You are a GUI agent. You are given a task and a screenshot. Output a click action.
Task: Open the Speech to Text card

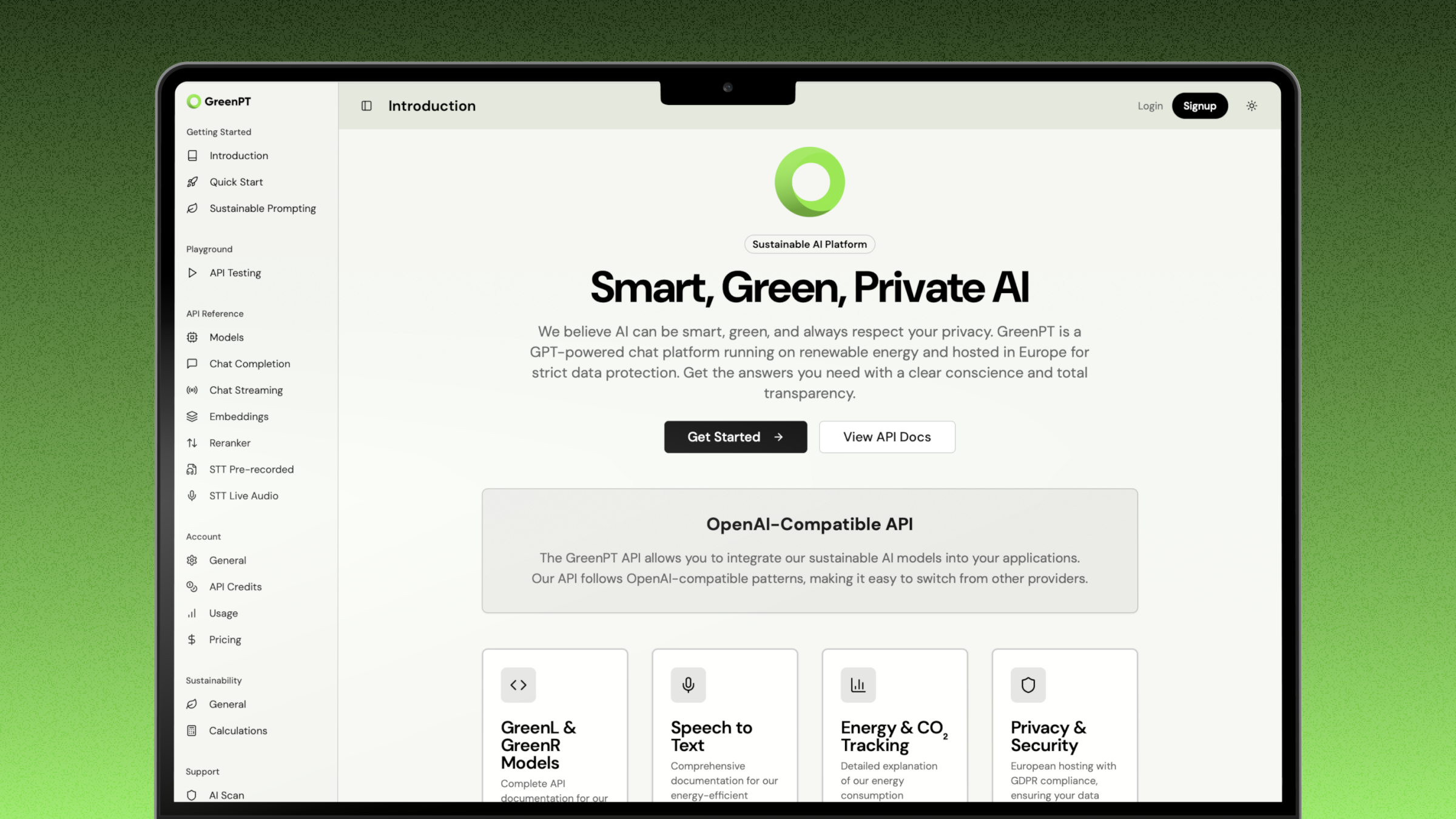click(x=725, y=726)
